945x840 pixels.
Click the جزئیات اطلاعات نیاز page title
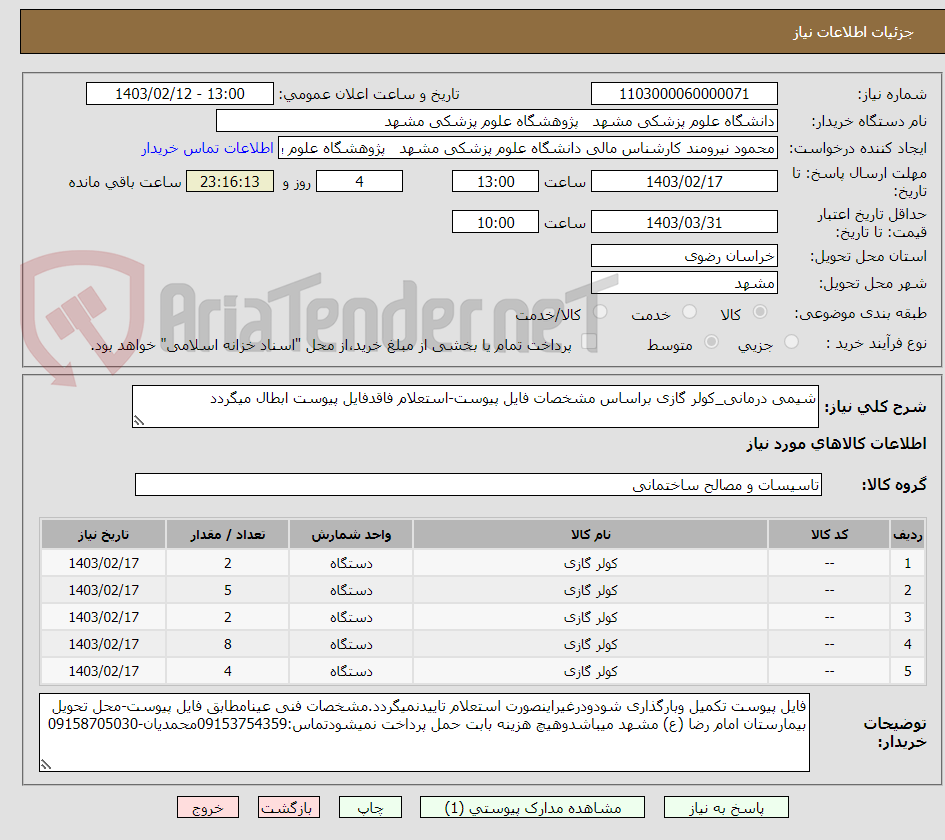coord(853,32)
